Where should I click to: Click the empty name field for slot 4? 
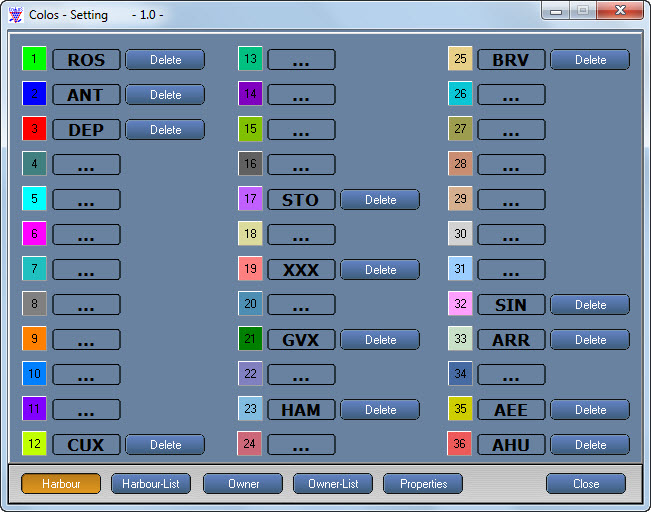coord(86,165)
